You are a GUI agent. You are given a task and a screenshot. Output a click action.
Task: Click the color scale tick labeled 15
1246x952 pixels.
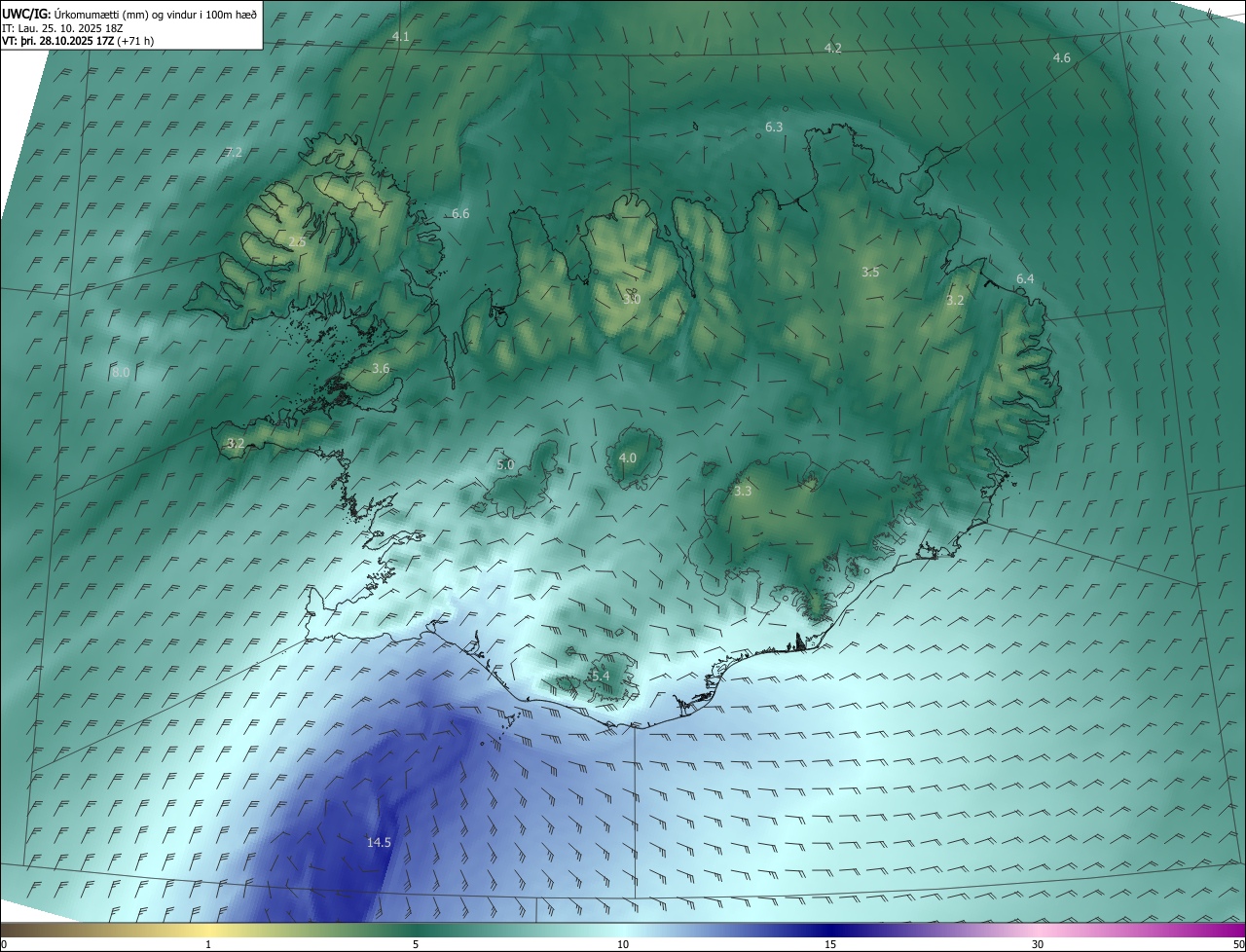pos(830,944)
